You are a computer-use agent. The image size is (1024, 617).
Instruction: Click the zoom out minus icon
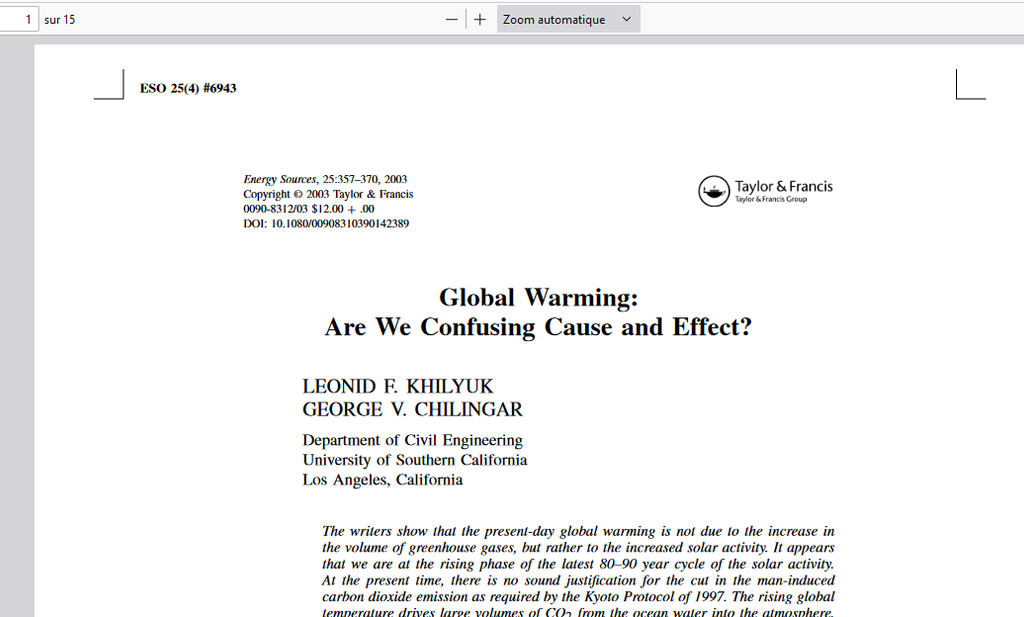[x=452, y=19]
